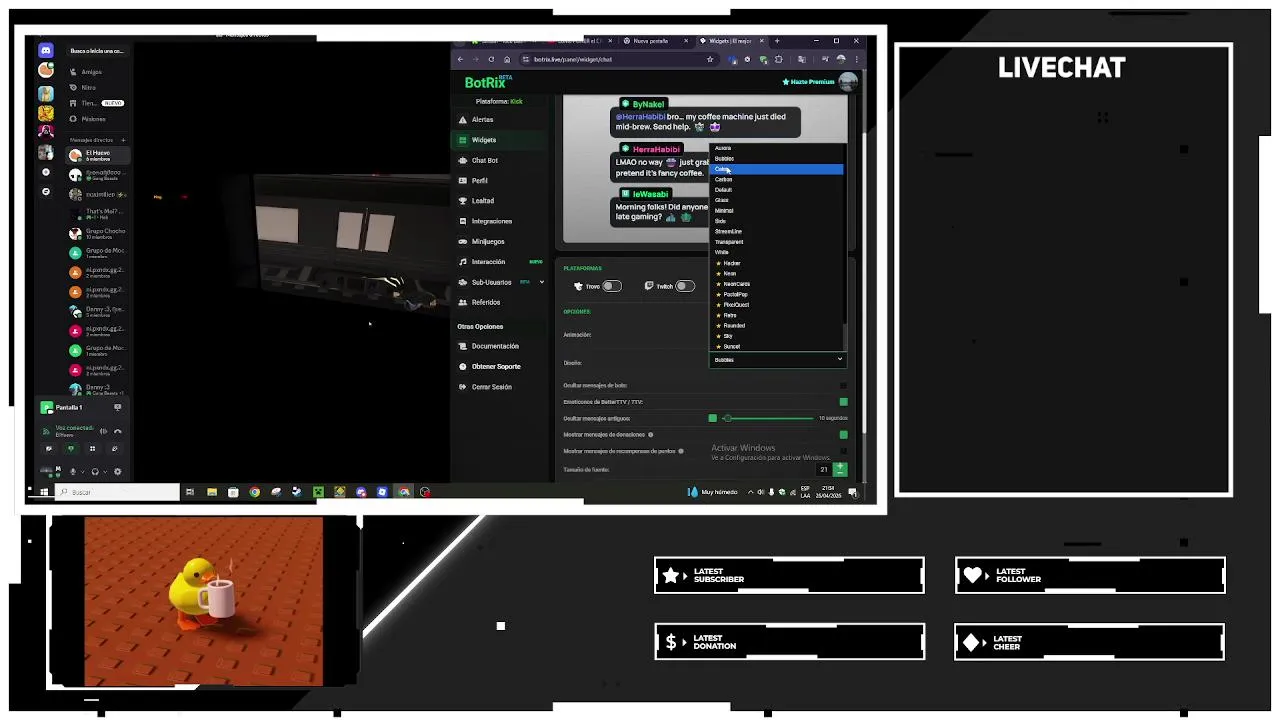
Task: Click the taskbar volume icon
Action: pos(761,492)
